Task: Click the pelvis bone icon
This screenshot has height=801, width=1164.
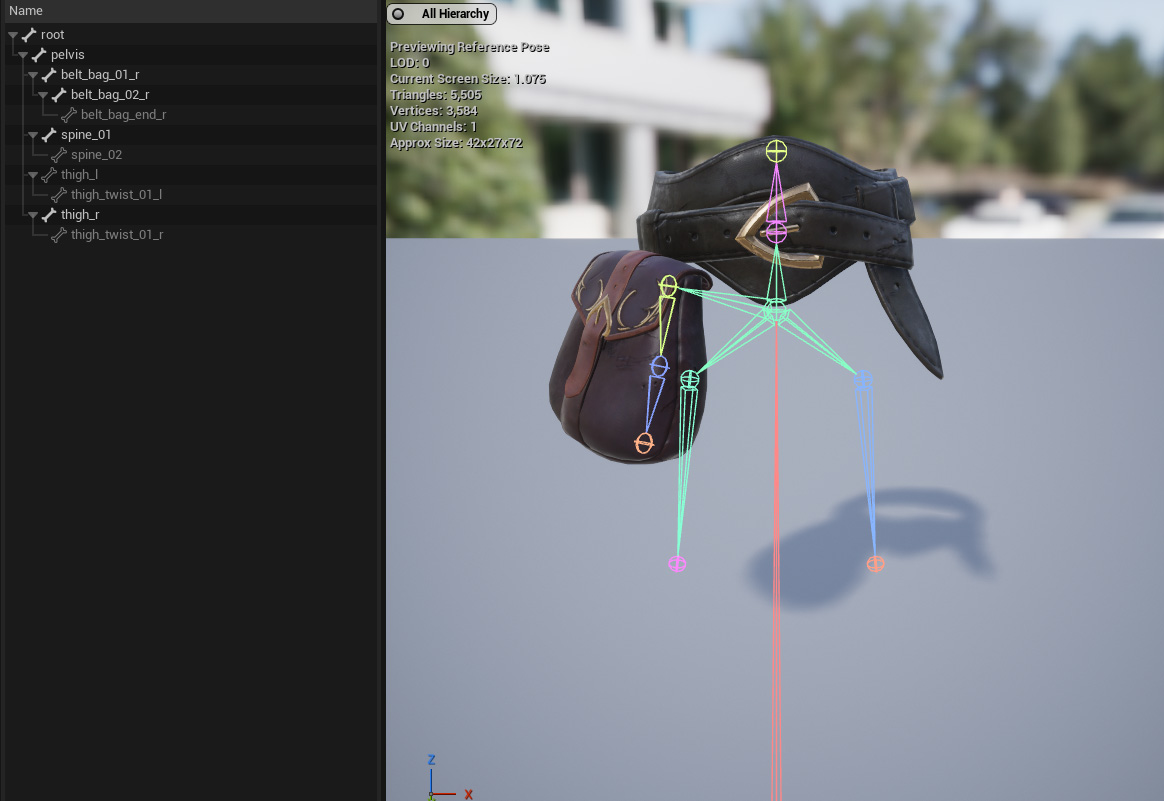Action: point(39,55)
